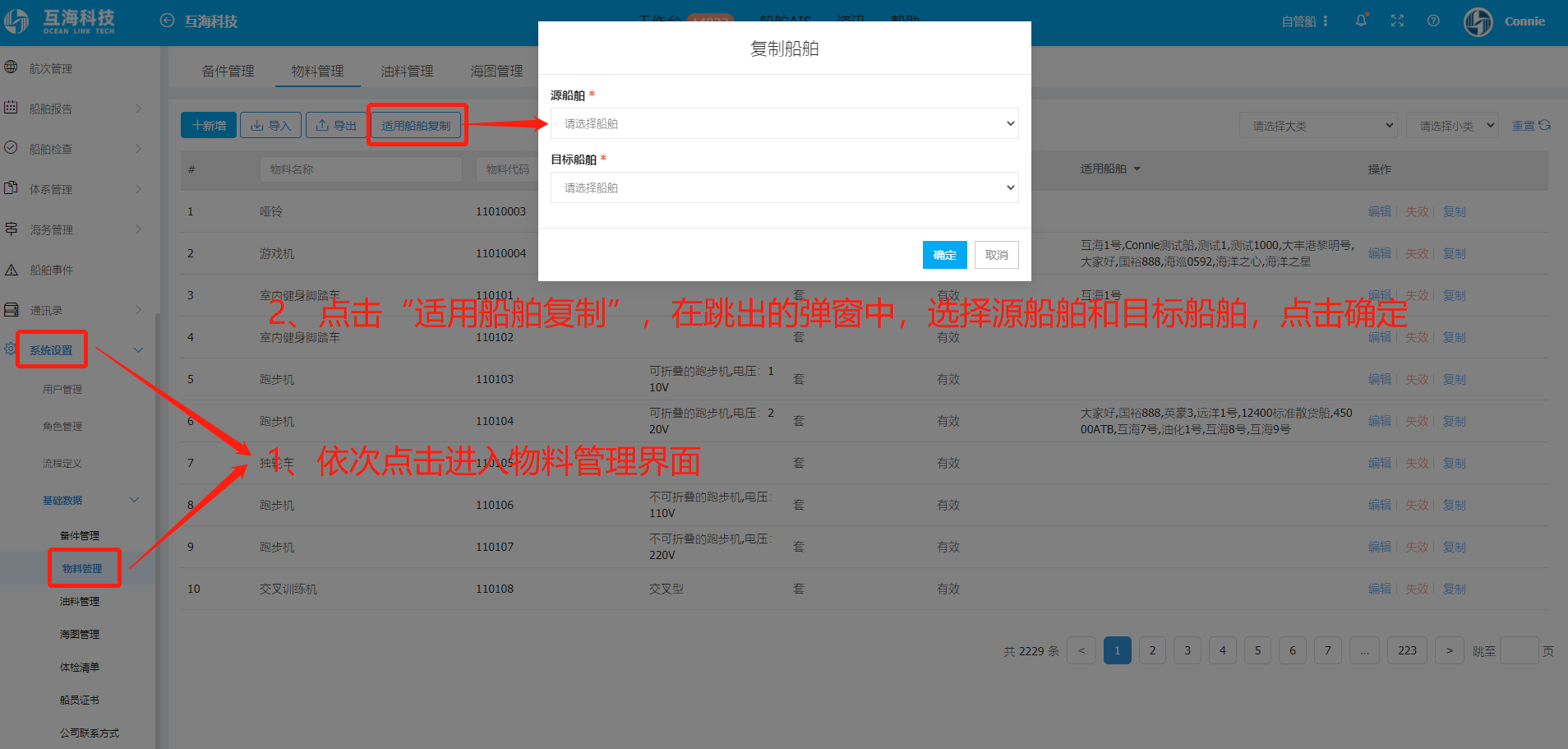Click the 新增 button
Image resolution: width=1568 pixels, height=749 pixels.
click(209, 125)
